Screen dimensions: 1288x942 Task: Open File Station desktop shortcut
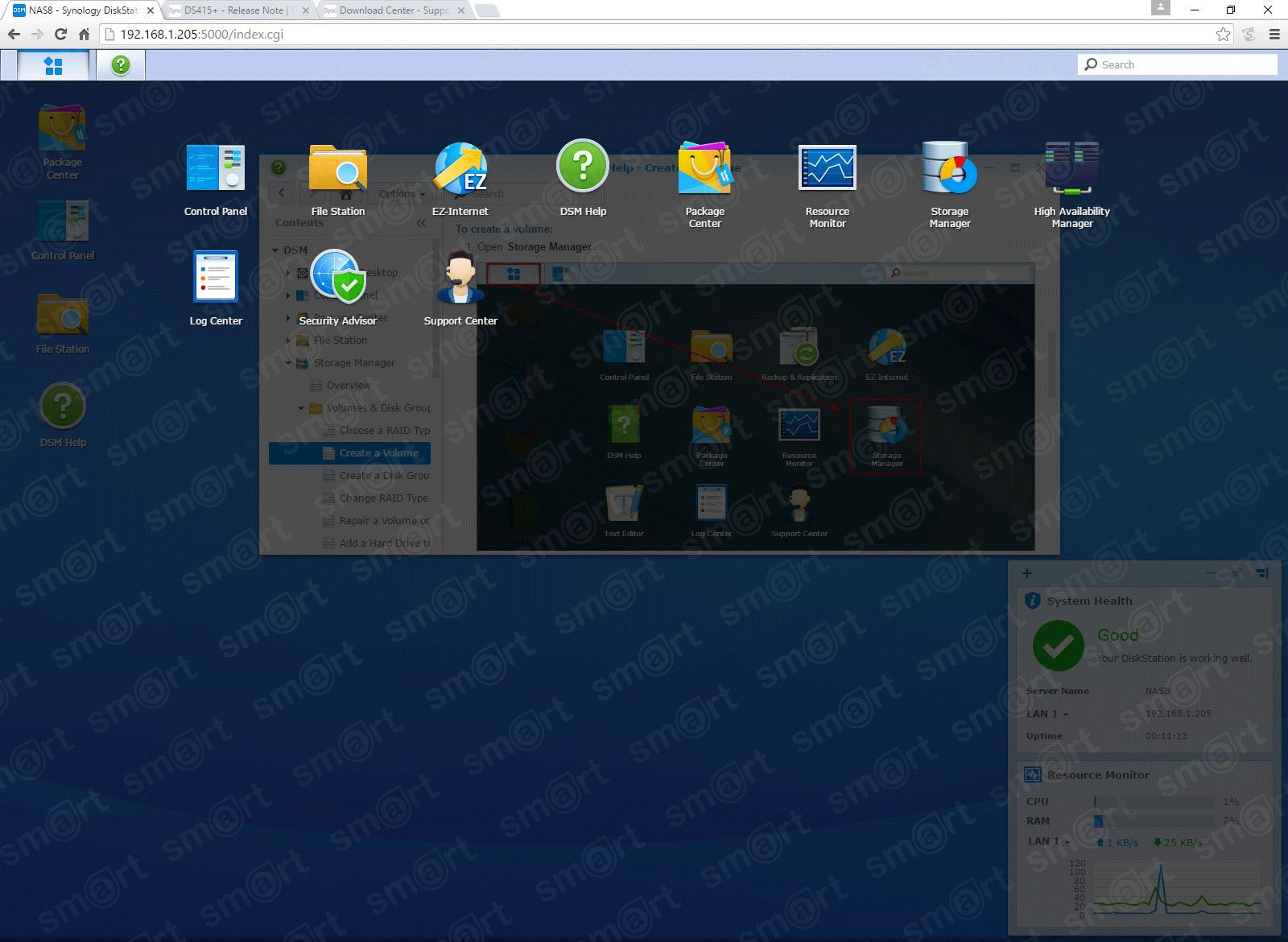[x=63, y=324]
